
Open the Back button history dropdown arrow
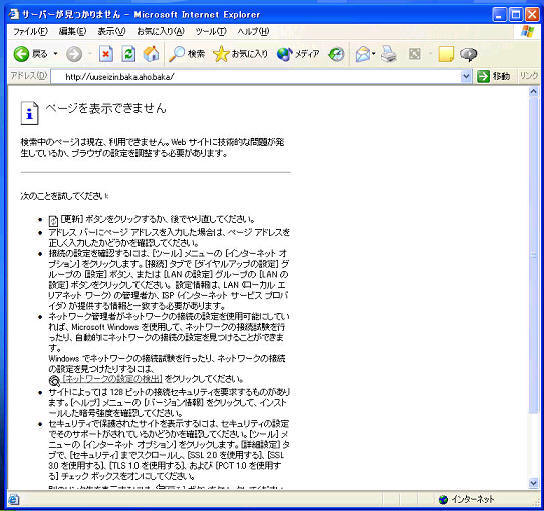[x=55, y=54]
